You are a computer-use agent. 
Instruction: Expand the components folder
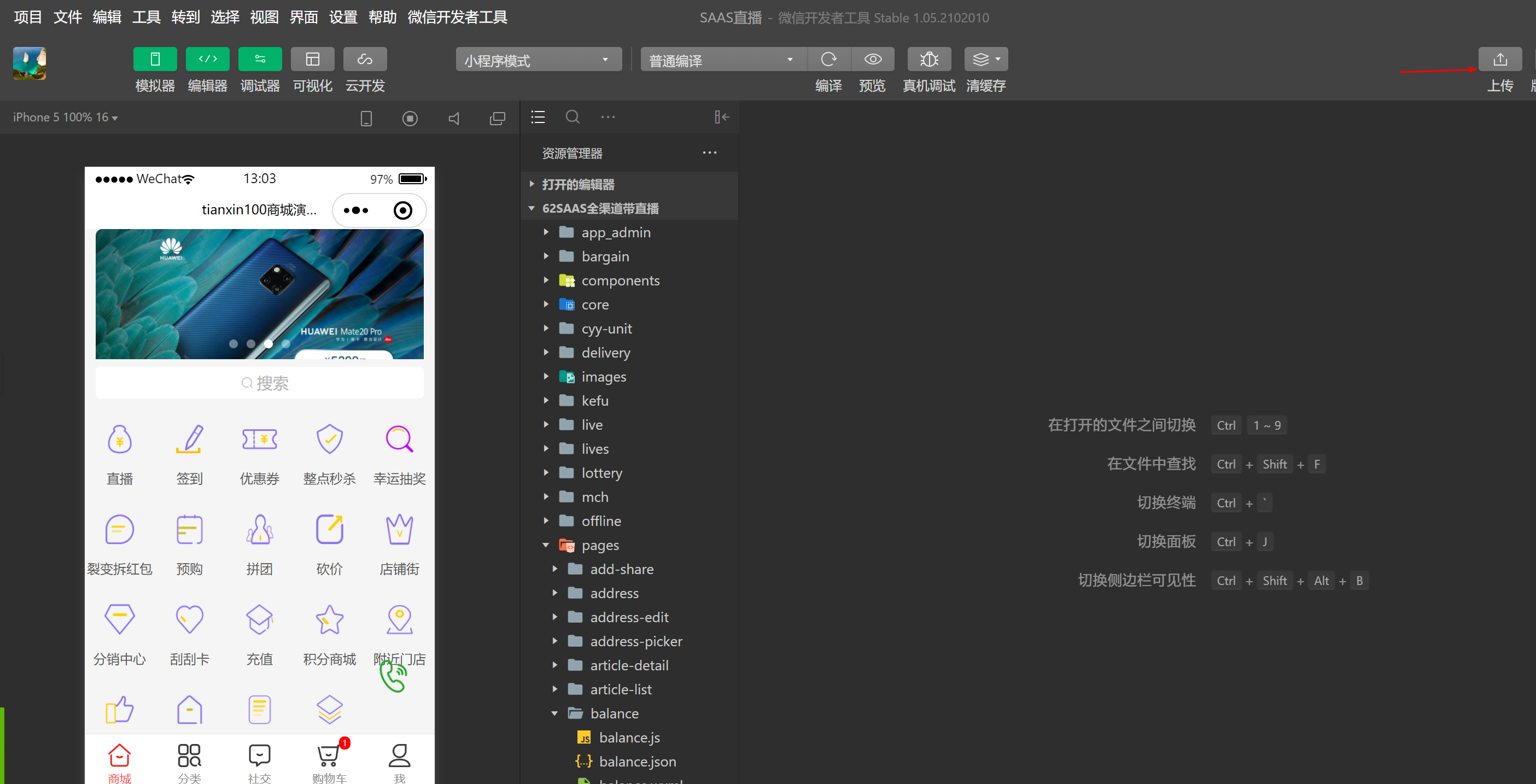tap(629, 280)
